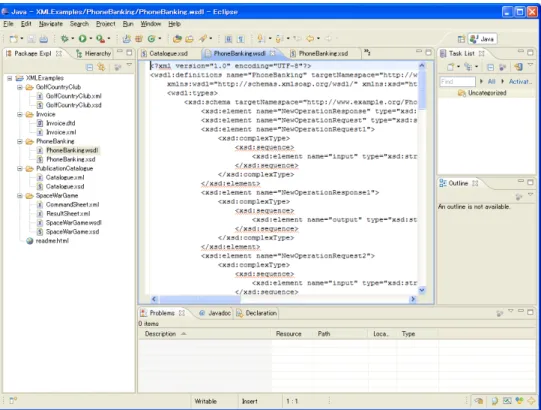The image size is (541, 410).
Task: Click the Back yellow arrow toolbar icon
Action: click(x=310, y=39)
